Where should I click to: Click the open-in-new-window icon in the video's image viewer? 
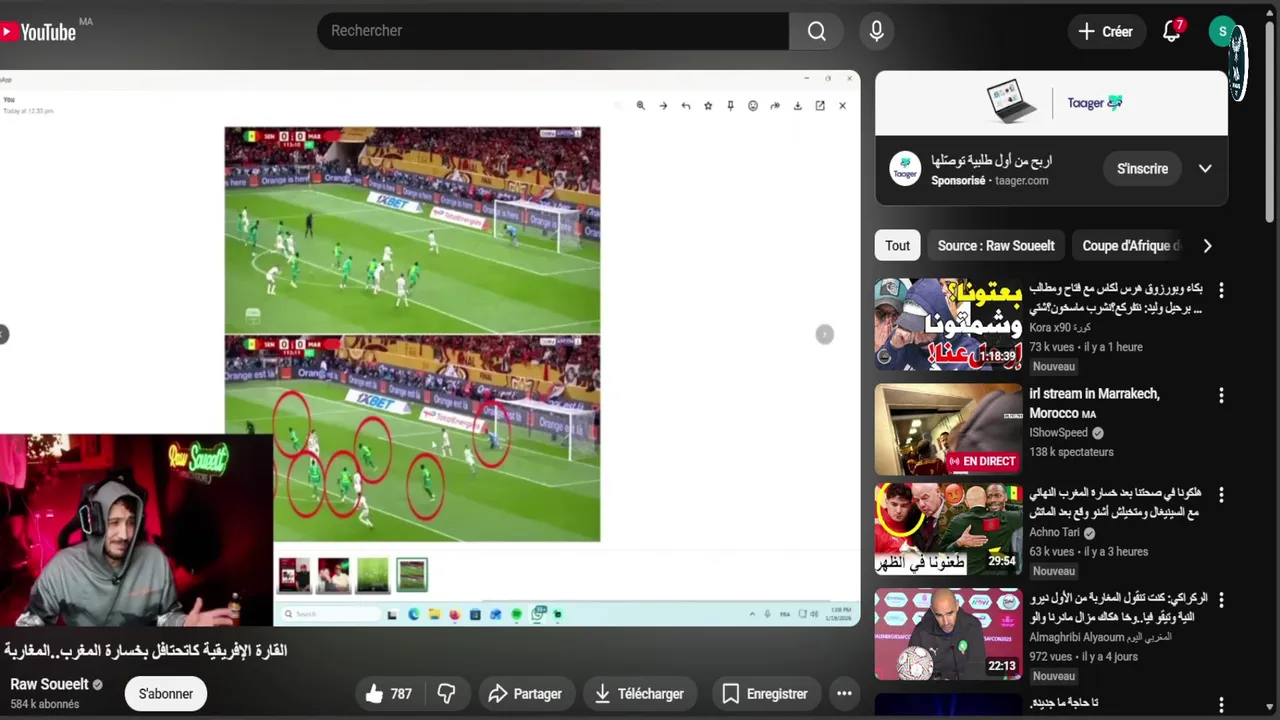pos(820,106)
